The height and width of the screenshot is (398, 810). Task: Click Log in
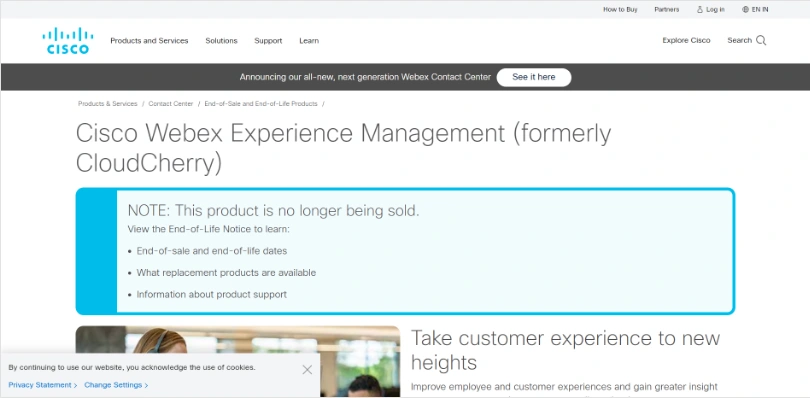[715, 9]
